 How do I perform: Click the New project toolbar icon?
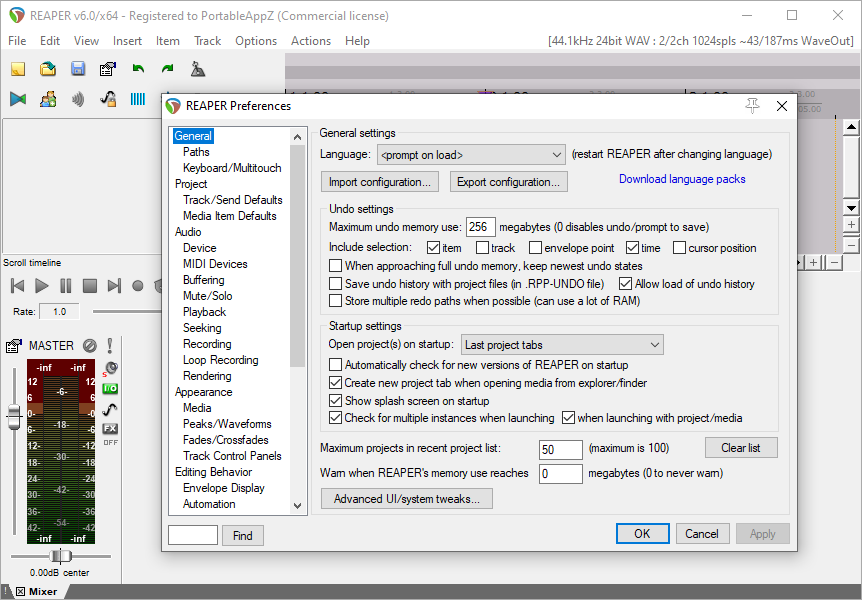18,69
